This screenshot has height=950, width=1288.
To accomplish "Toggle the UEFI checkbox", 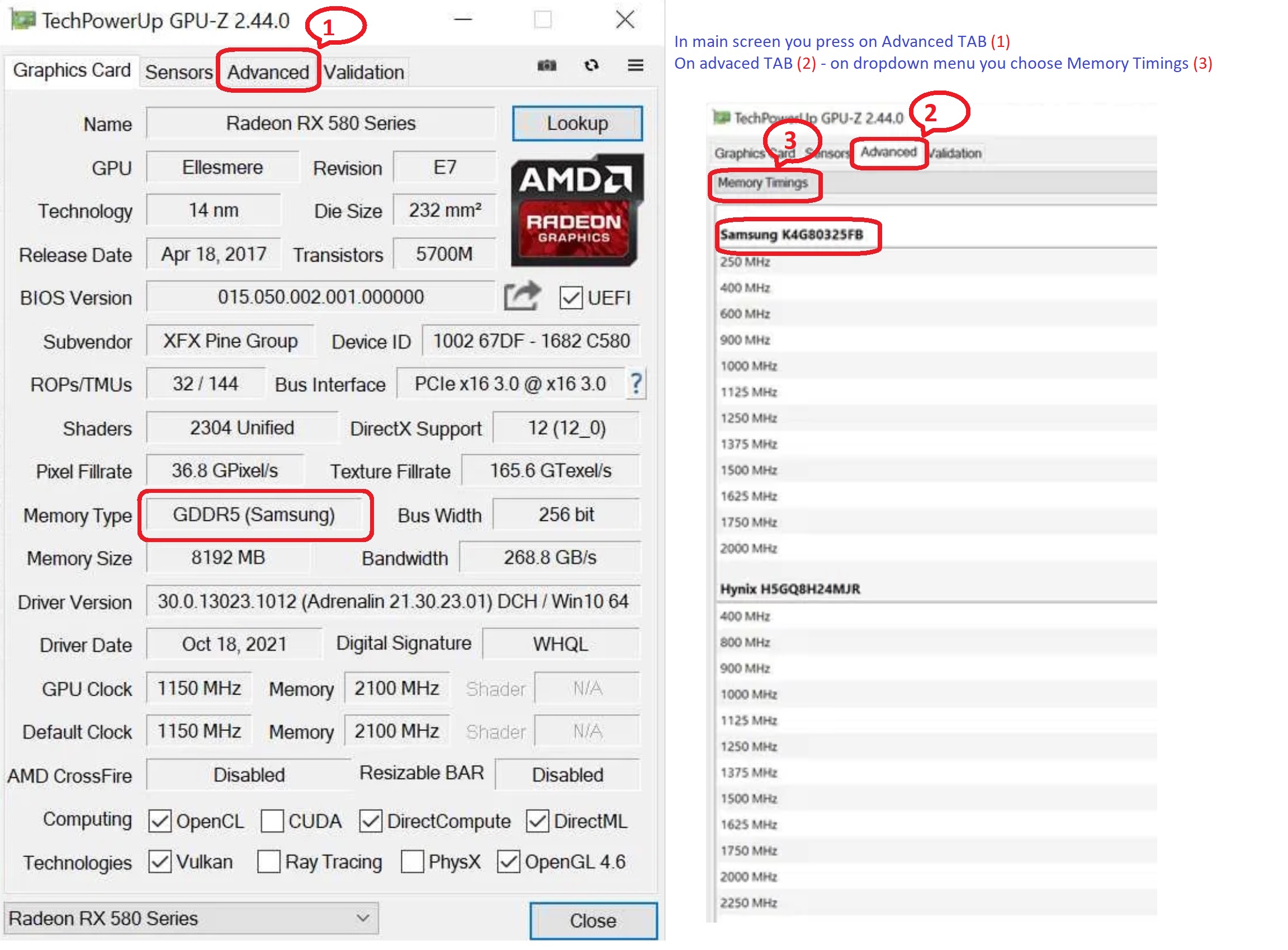I will pos(571,298).
